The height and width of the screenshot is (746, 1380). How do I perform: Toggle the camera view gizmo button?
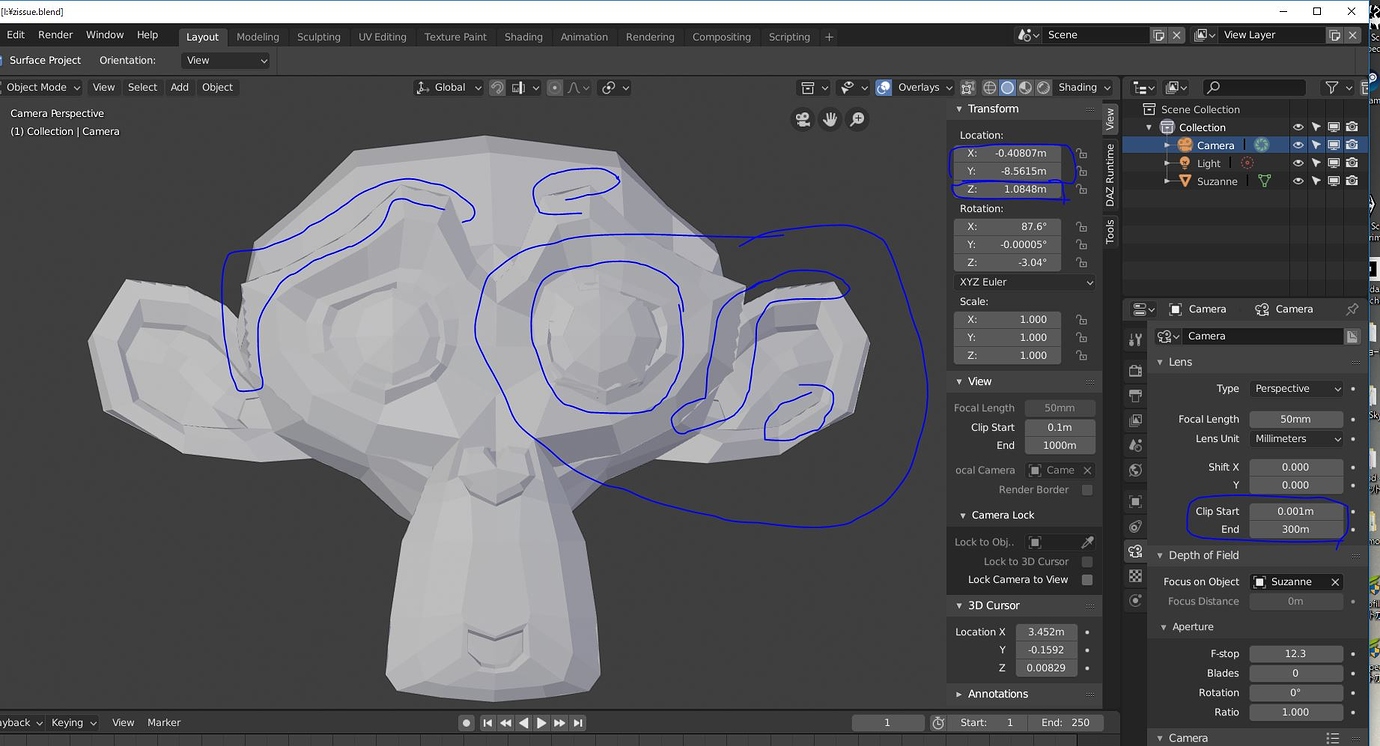pyautogui.click(x=802, y=120)
